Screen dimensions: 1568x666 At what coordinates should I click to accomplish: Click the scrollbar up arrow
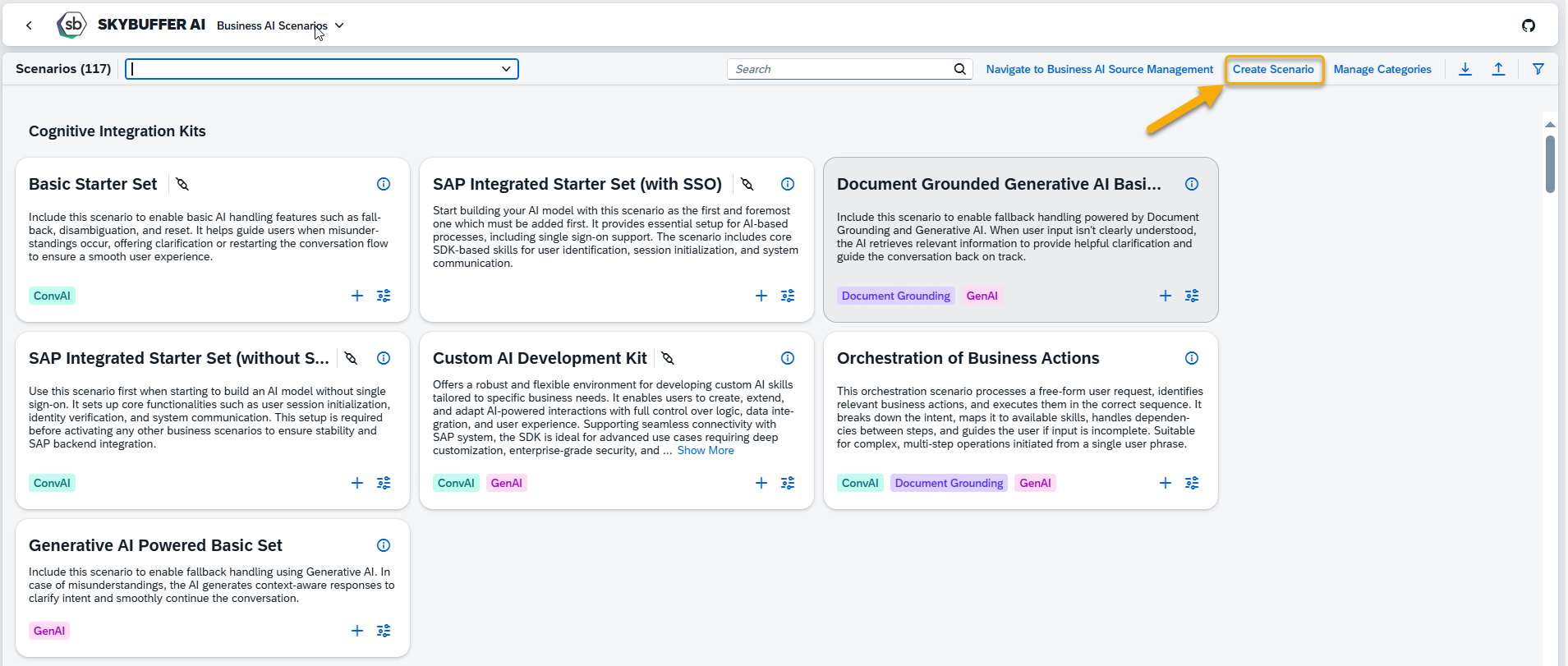[x=1550, y=125]
